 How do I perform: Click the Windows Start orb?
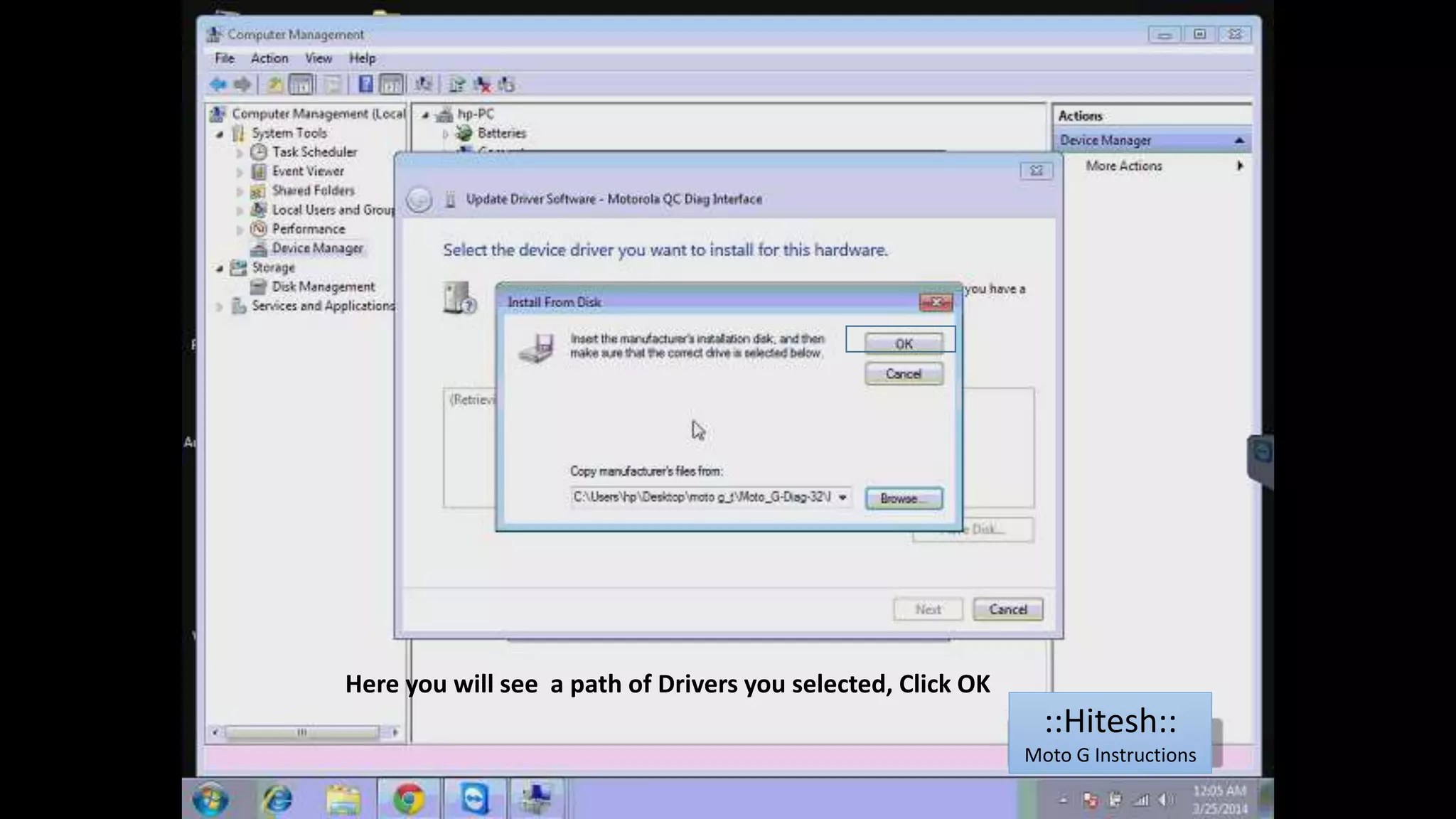coord(210,799)
